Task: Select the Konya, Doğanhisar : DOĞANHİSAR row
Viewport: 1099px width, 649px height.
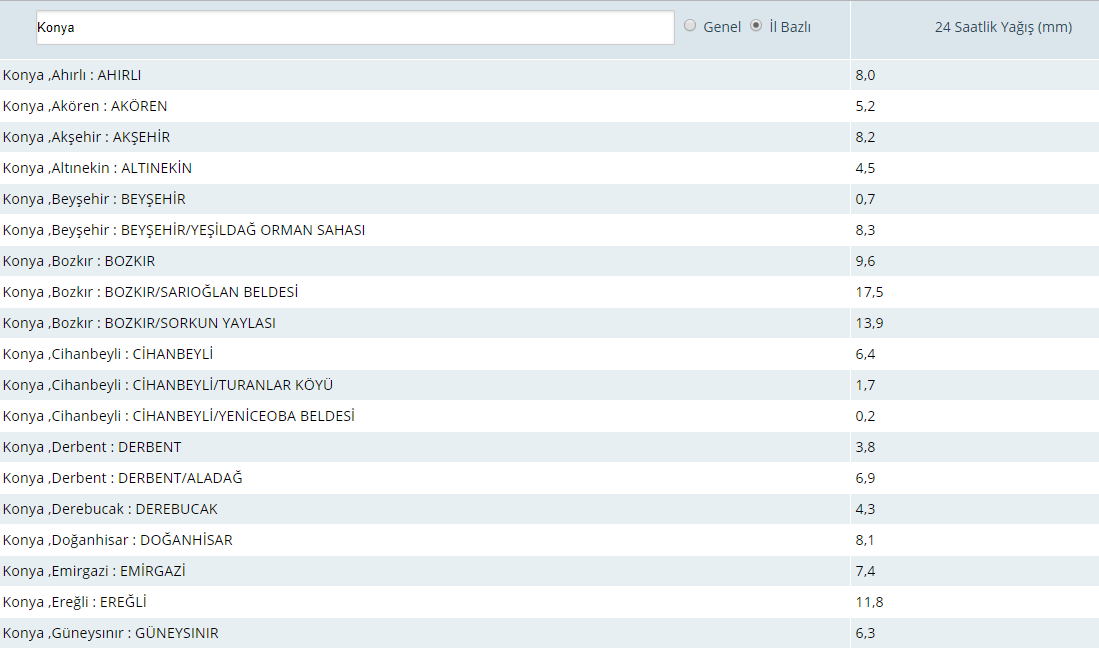Action: click(x=550, y=540)
